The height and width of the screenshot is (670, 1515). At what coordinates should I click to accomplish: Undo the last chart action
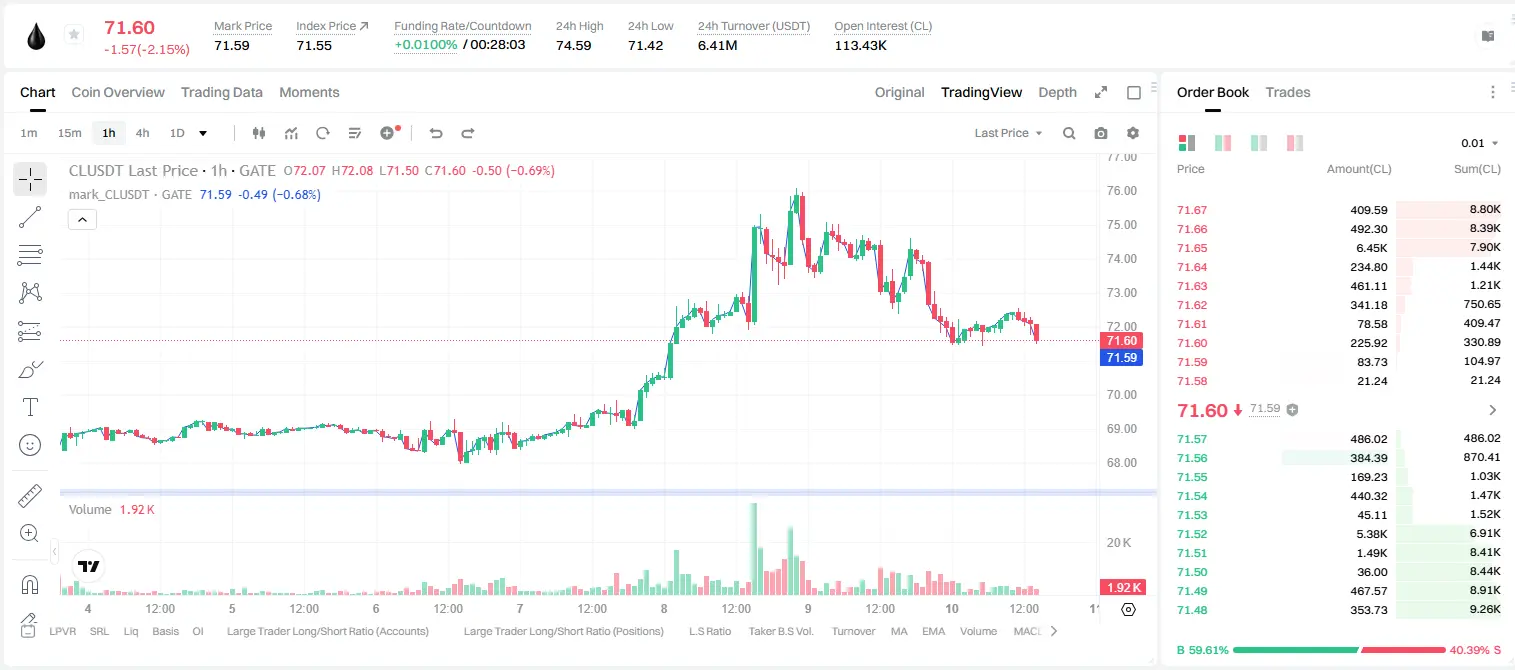[x=435, y=133]
